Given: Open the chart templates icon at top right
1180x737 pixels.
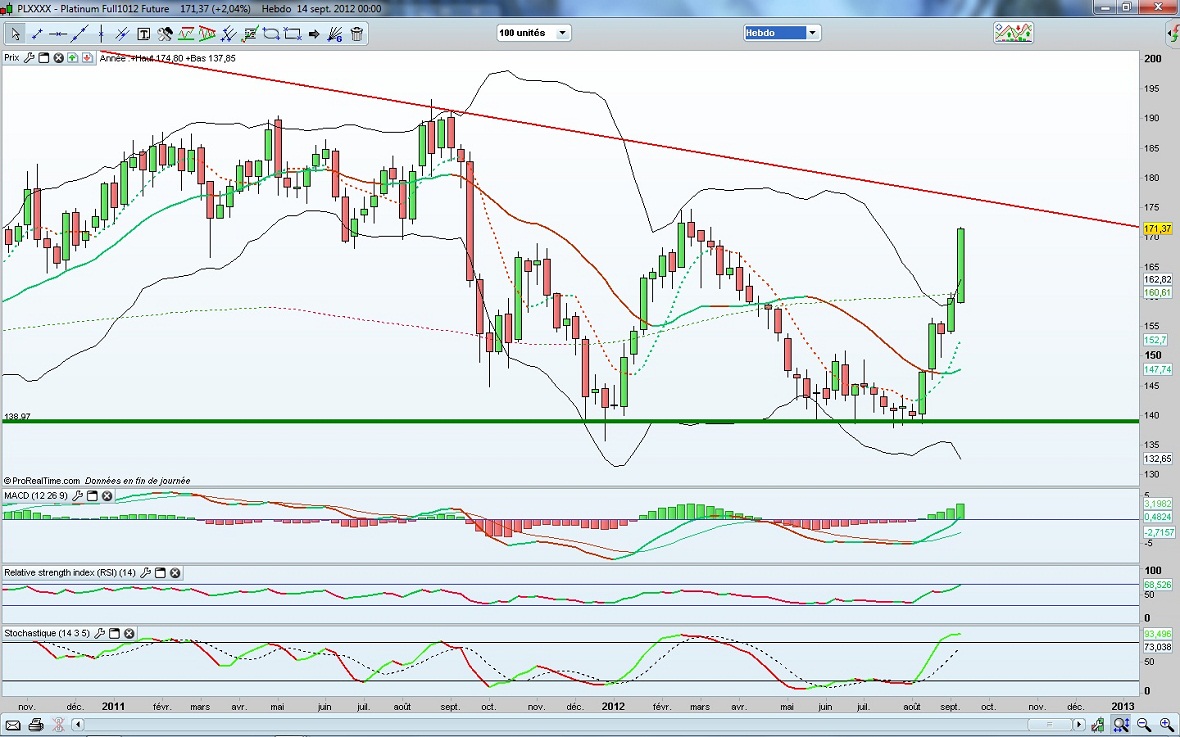Looking at the screenshot, I should tap(1013, 32).
